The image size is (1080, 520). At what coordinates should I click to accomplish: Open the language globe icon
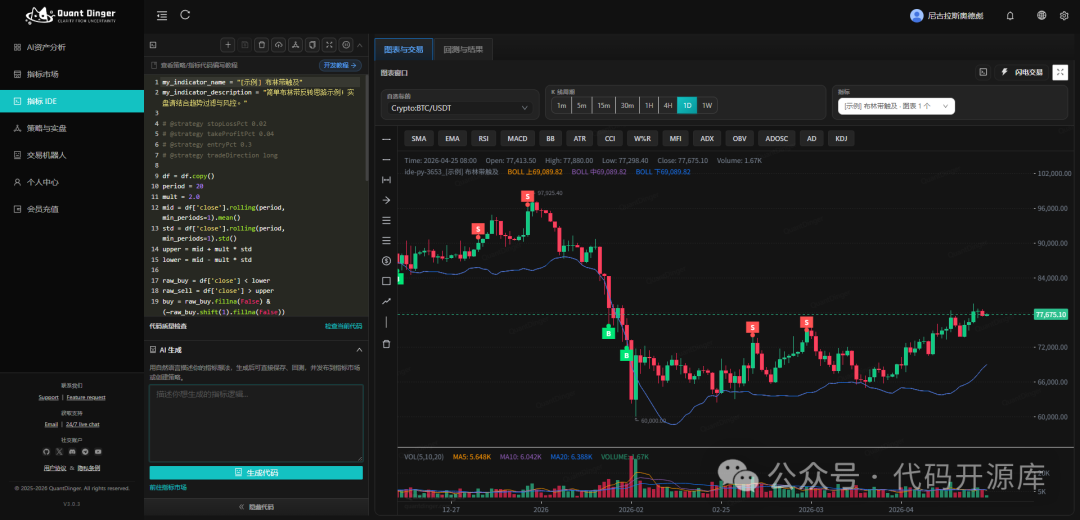pos(1041,15)
